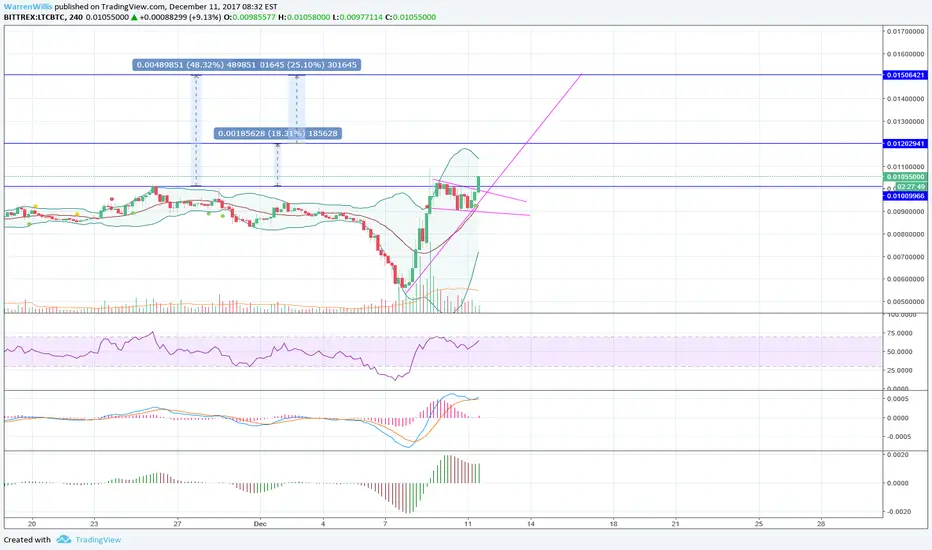Image resolution: width=932 pixels, height=550 pixels.
Task: Click the 0.00800000 price axis label
Action: click(905, 234)
